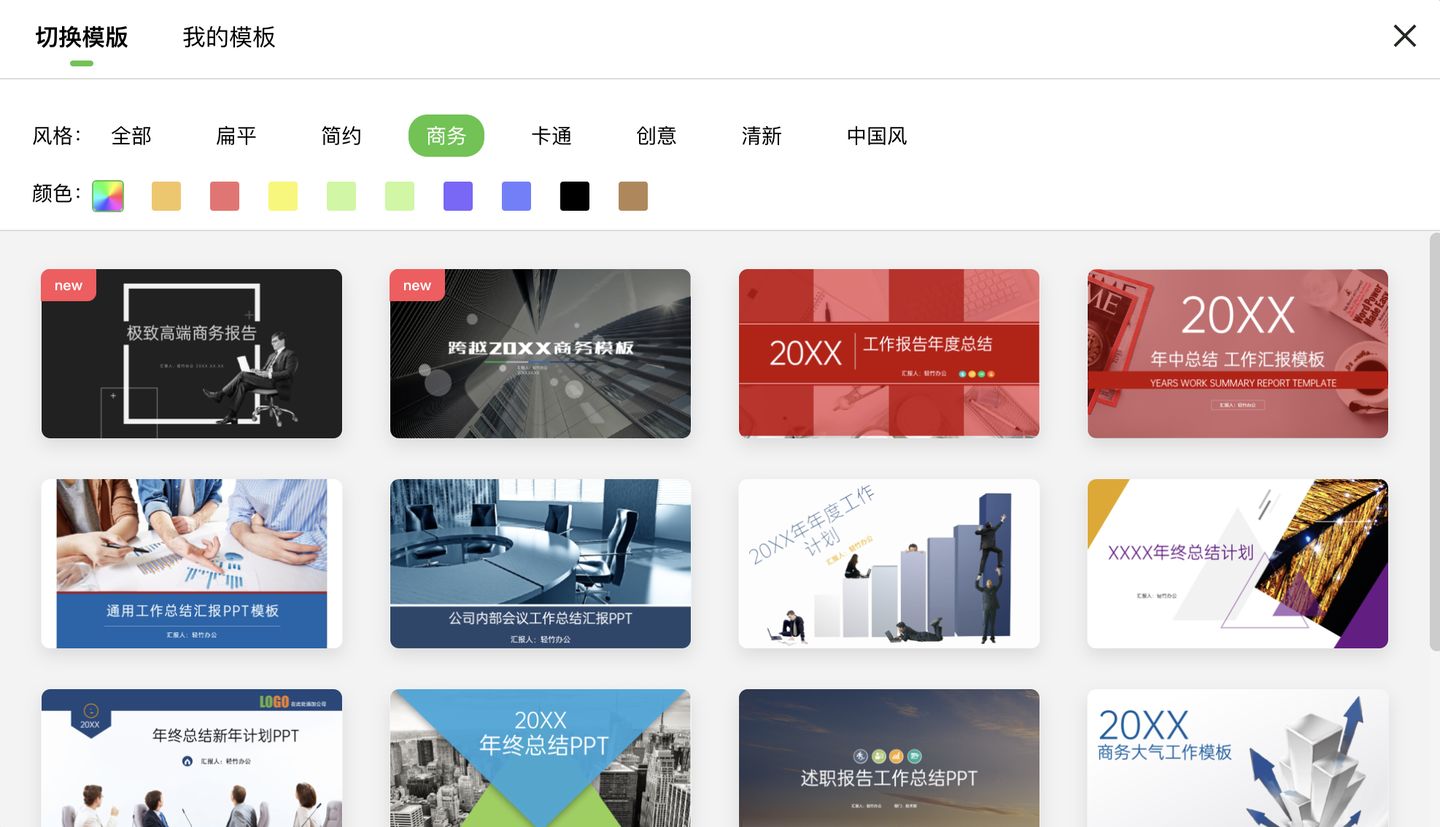The image size is (1440, 827).
Task: Choose the purple color filter
Action: (x=457, y=196)
